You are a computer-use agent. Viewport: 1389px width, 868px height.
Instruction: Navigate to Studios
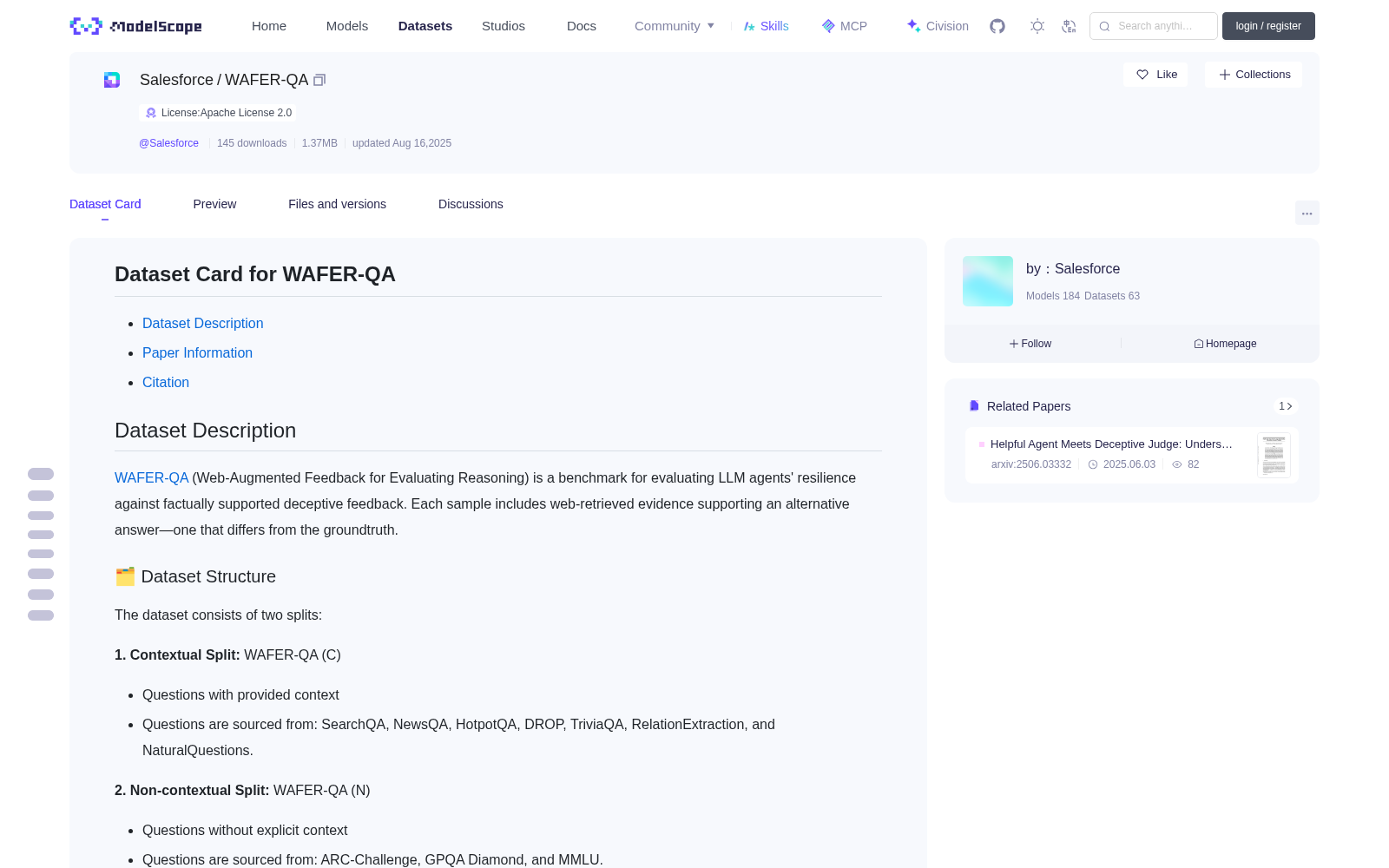(504, 26)
